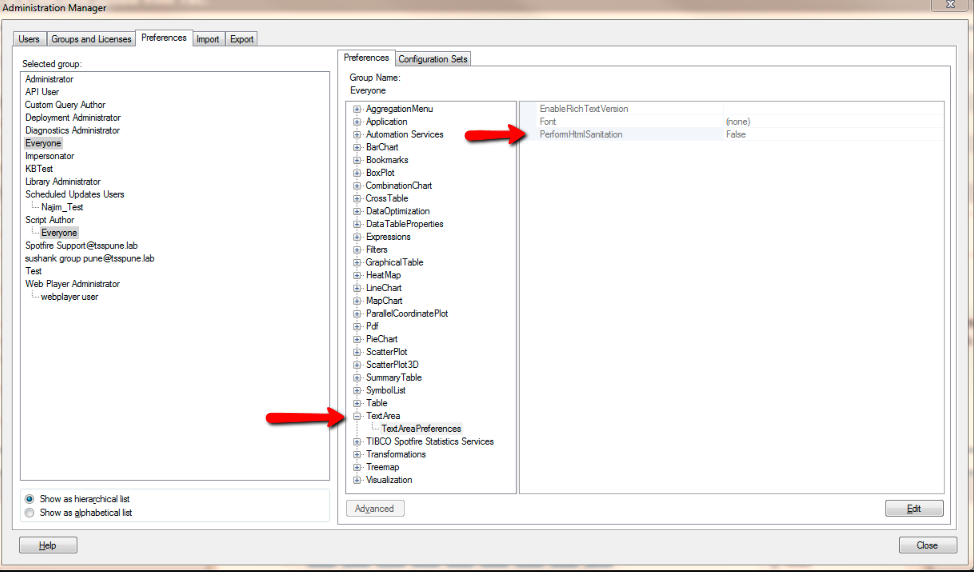Open the Export tab

tap(242, 39)
